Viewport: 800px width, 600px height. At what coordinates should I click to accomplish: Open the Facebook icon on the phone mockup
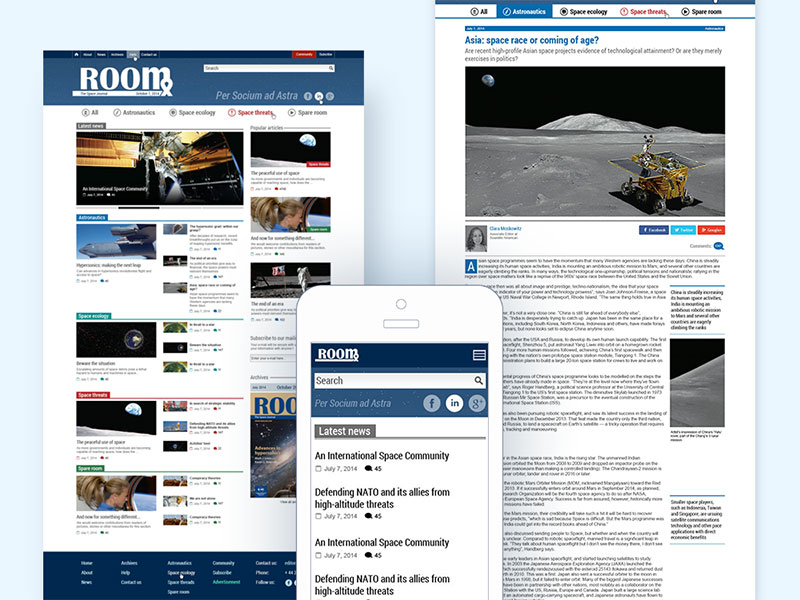tap(432, 403)
